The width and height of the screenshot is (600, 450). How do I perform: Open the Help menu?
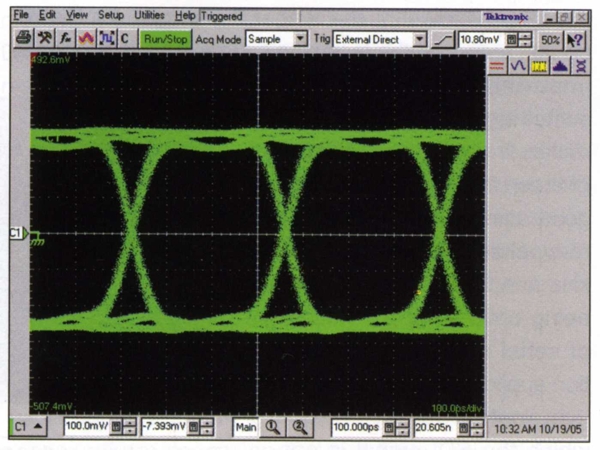click(185, 16)
